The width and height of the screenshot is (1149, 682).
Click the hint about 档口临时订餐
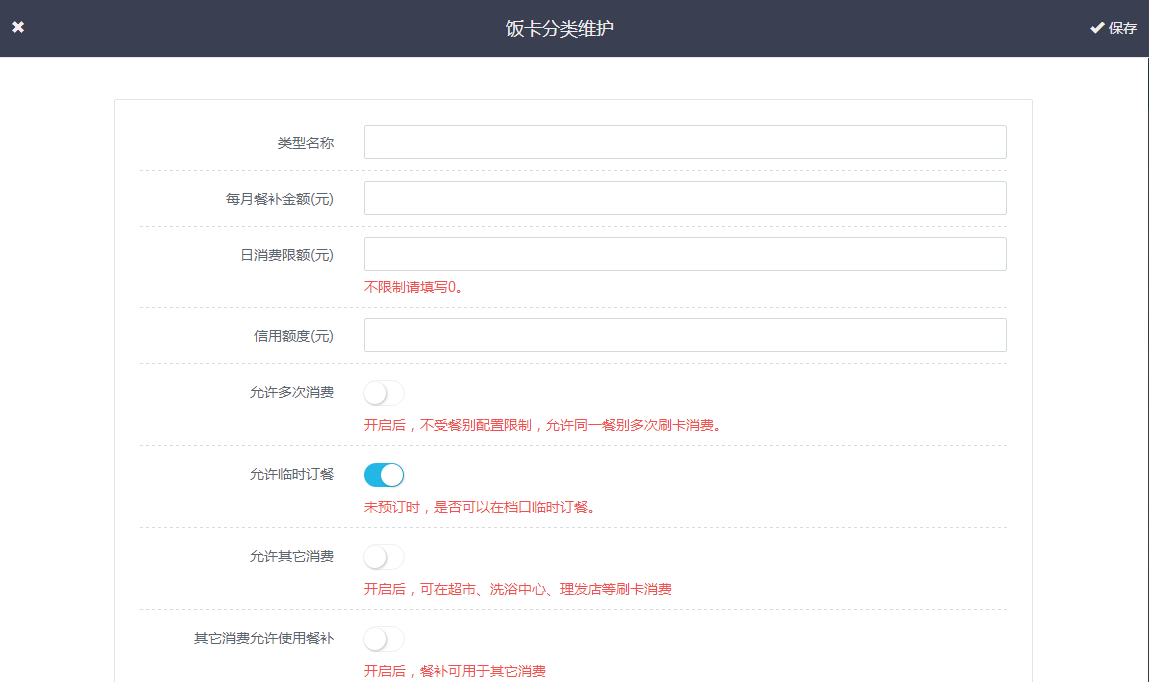click(x=480, y=507)
